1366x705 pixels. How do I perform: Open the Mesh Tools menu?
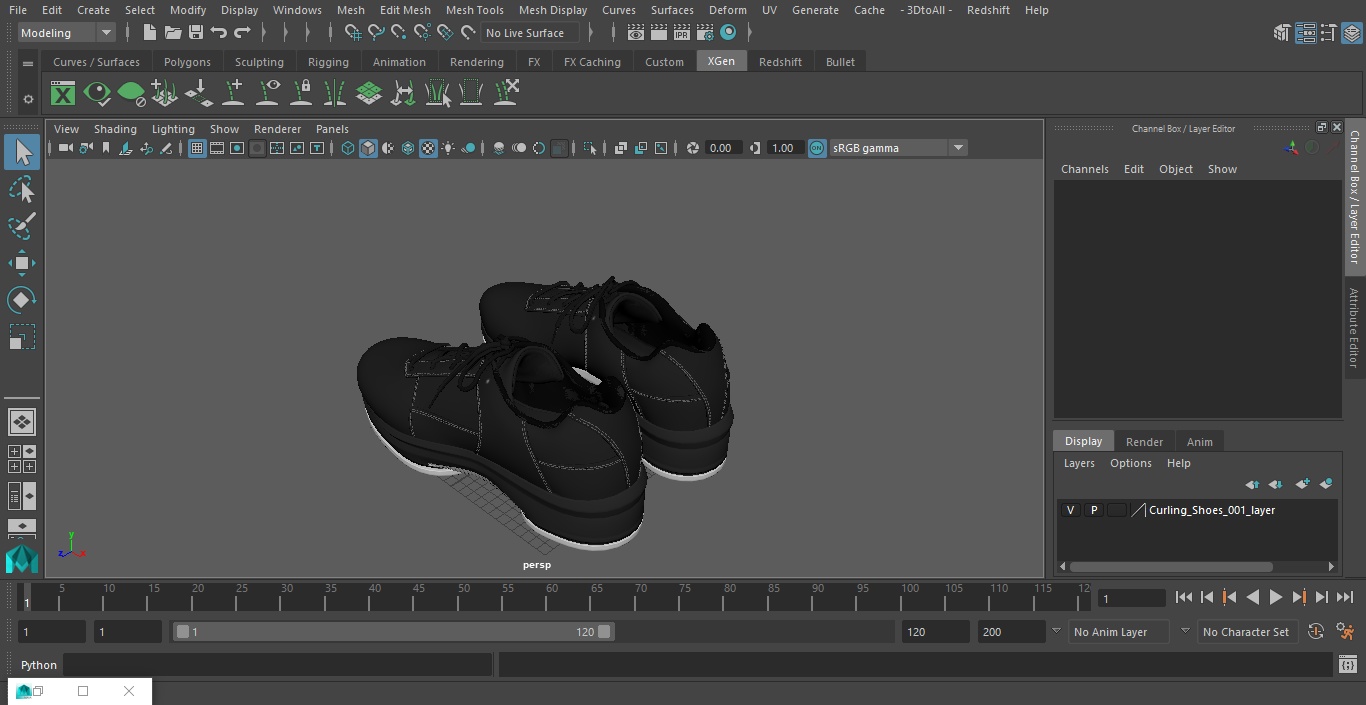click(474, 10)
